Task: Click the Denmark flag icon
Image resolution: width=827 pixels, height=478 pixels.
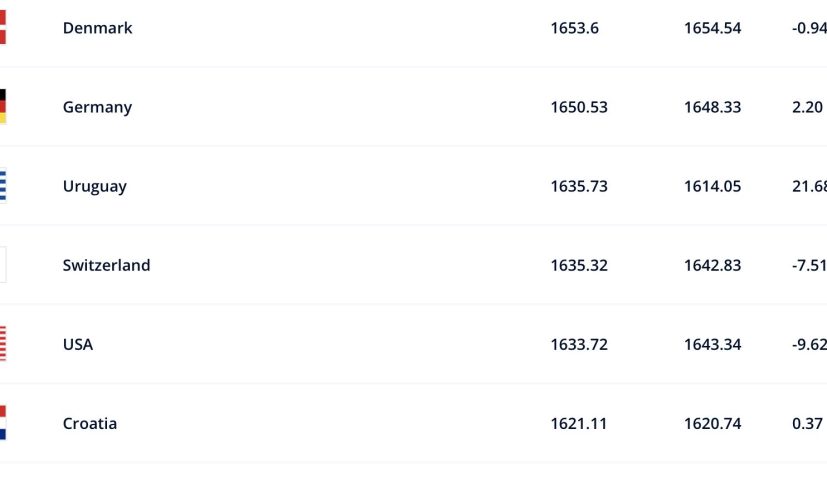Action: tap(3, 28)
